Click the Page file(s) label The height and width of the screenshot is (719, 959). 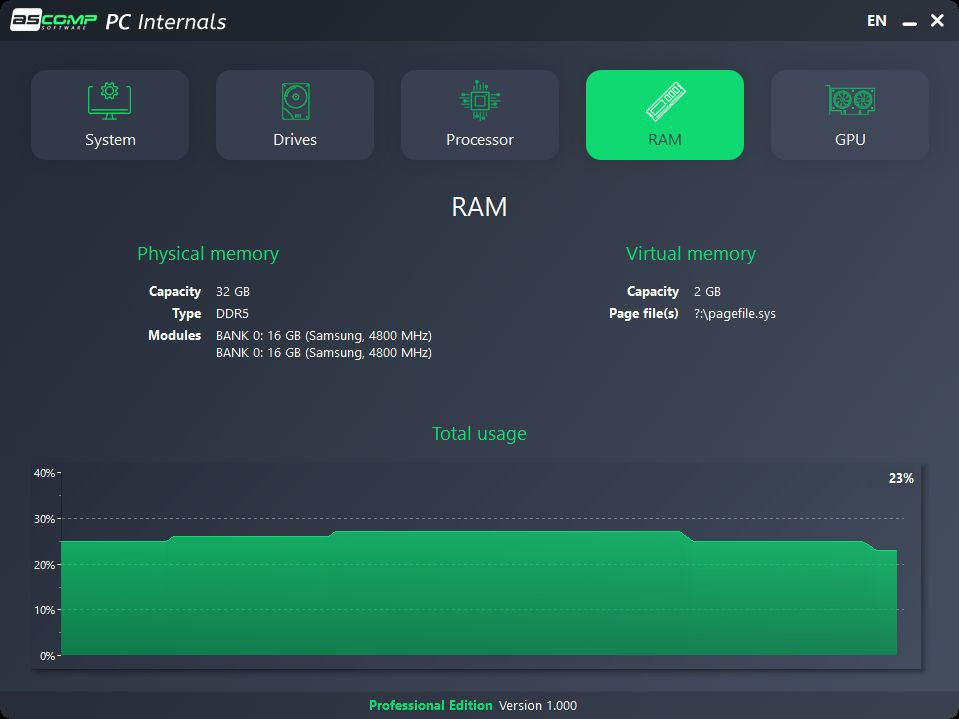click(643, 314)
